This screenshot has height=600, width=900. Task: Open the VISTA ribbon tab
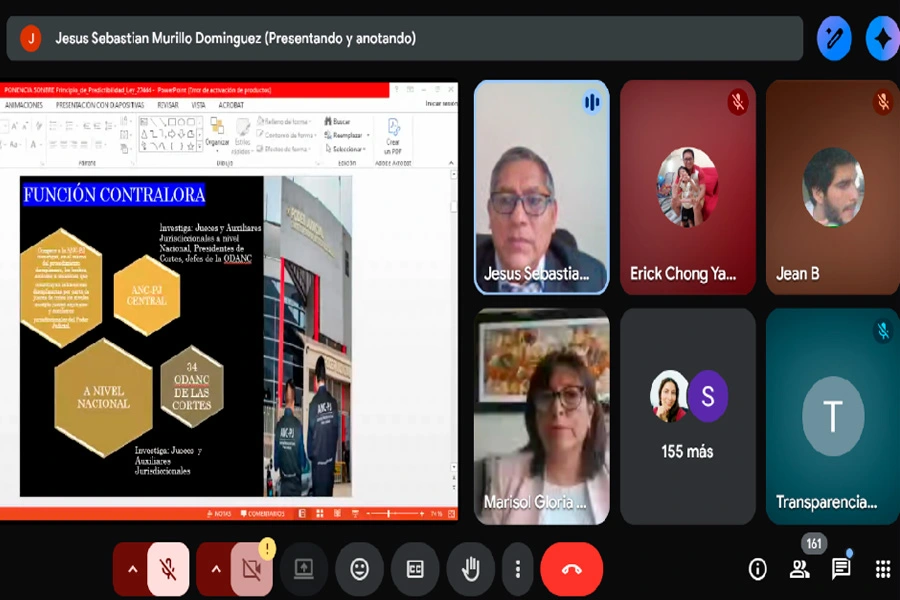click(198, 104)
